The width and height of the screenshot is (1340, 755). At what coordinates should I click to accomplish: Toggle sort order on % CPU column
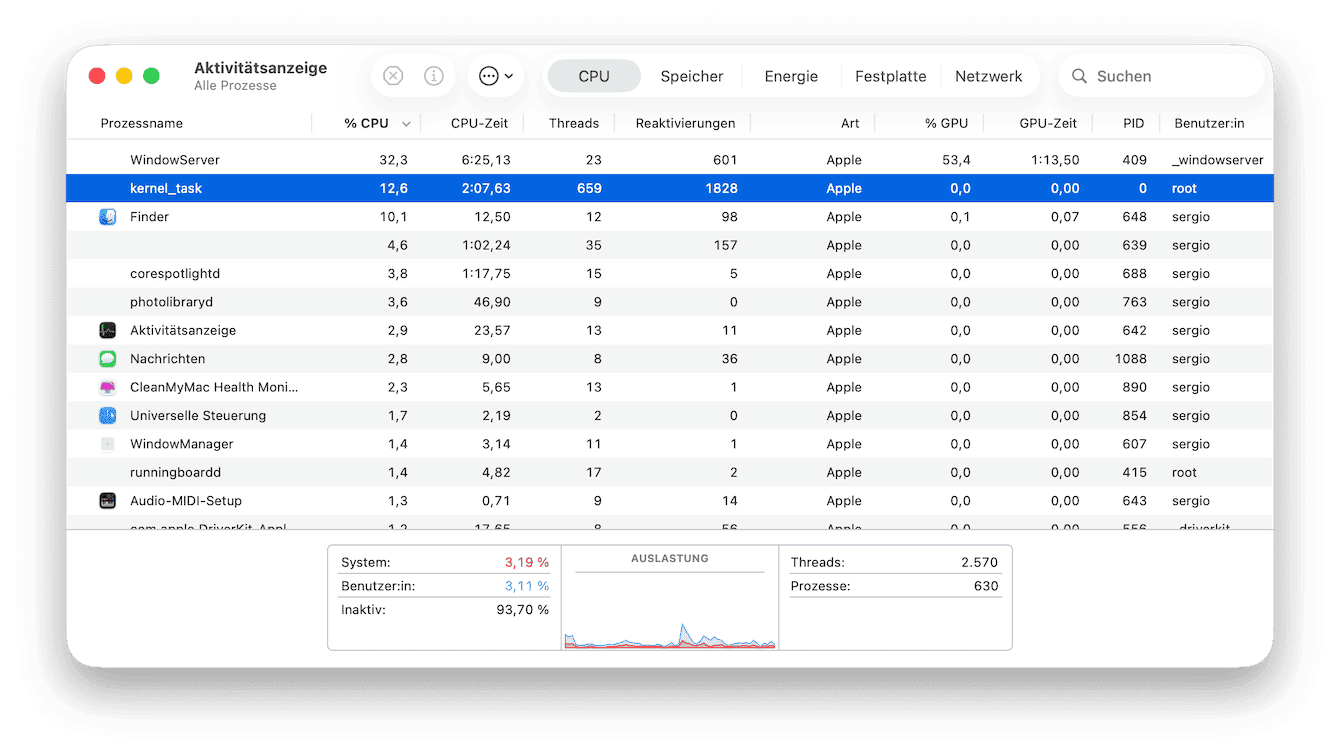[367, 123]
